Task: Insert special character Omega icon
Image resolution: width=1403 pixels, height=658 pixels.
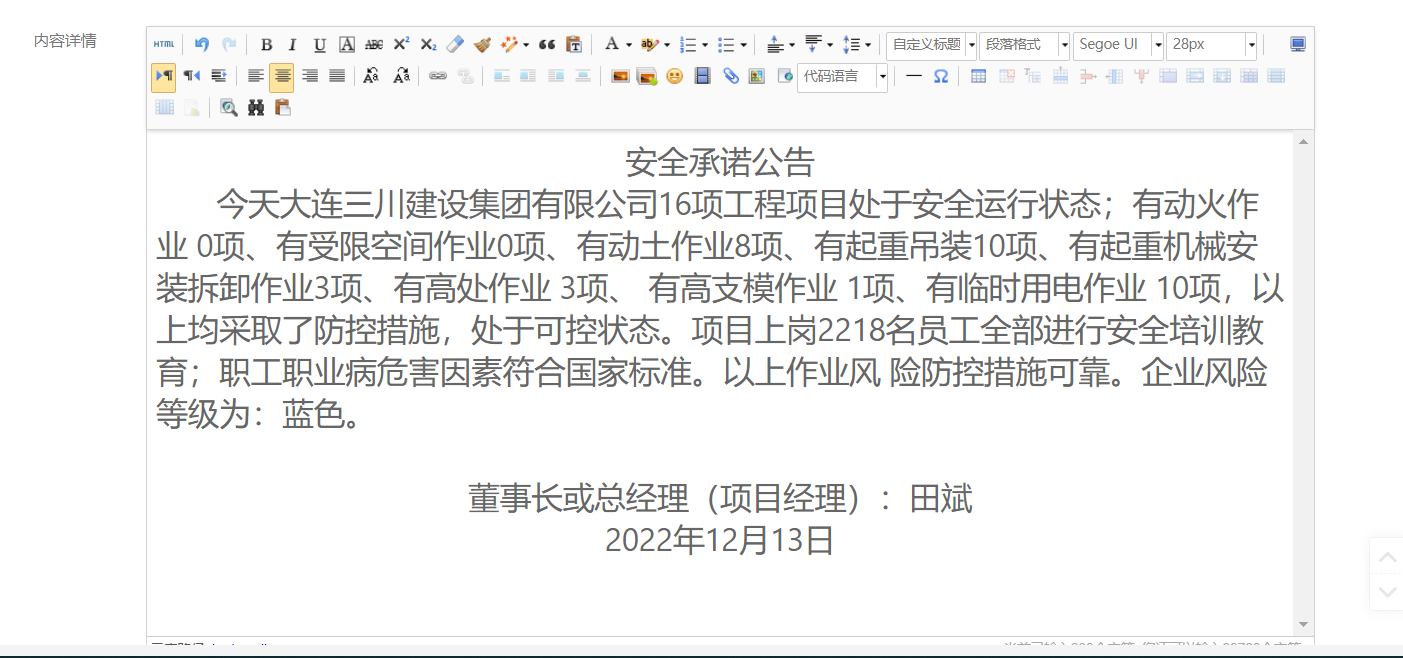Action: (x=941, y=76)
